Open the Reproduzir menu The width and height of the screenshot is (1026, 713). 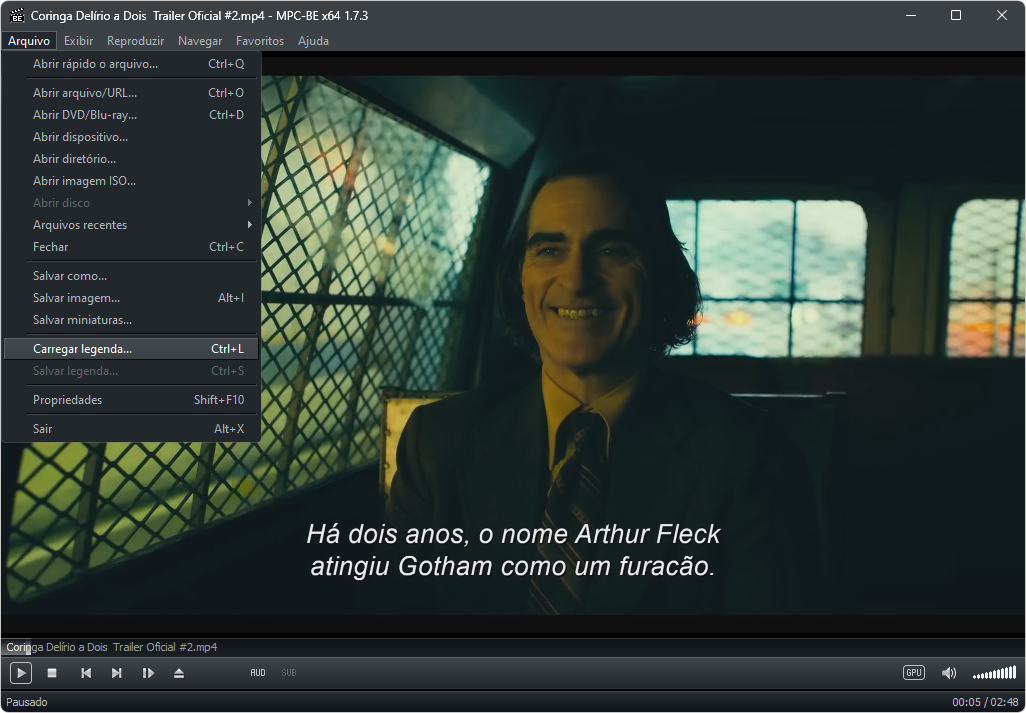135,41
